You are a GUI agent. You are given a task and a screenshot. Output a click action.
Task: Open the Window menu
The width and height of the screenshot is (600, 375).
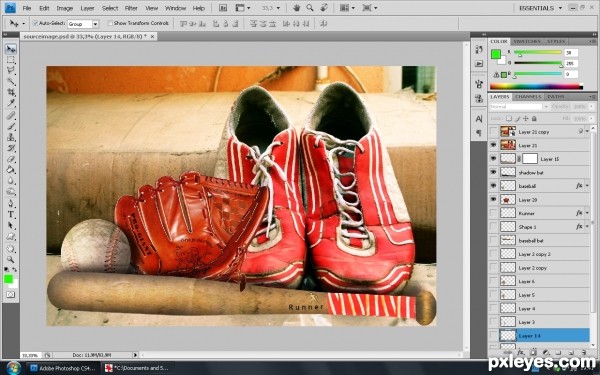tap(176, 8)
